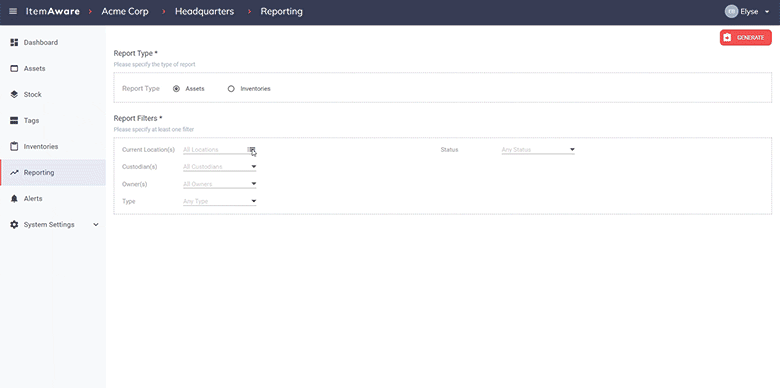780x388 pixels.
Task: Open the Elyse user dropdown arrow
Action: pyautogui.click(x=767, y=12)
